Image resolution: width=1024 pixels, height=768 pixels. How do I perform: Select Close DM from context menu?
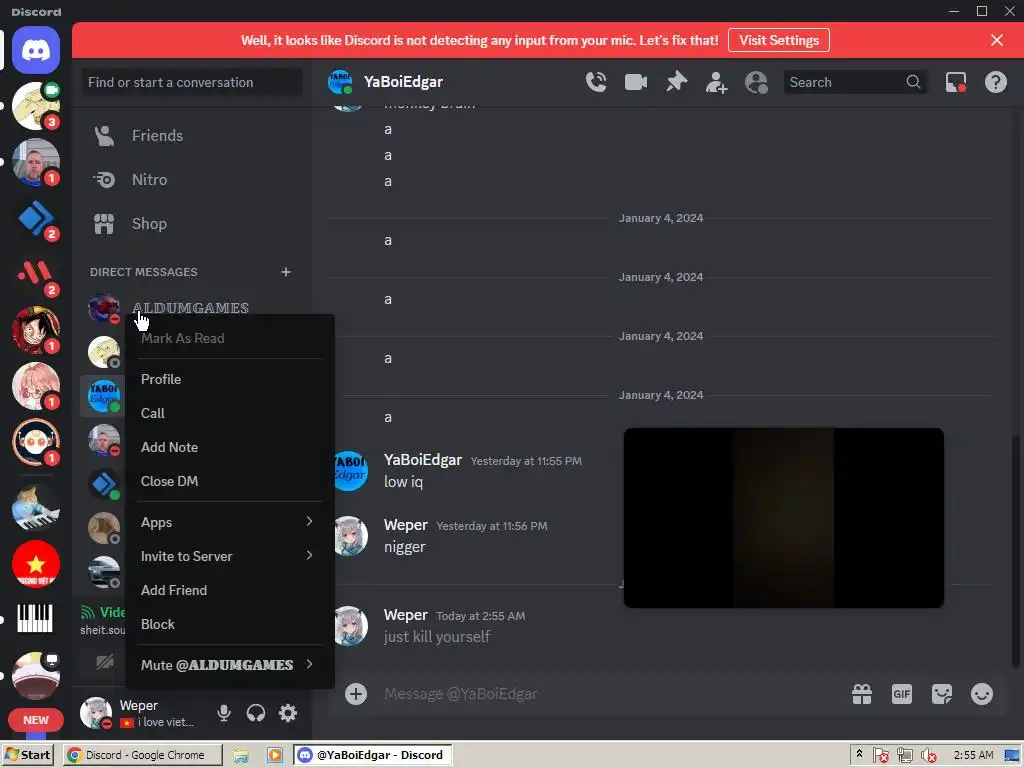tap(230, 481)
